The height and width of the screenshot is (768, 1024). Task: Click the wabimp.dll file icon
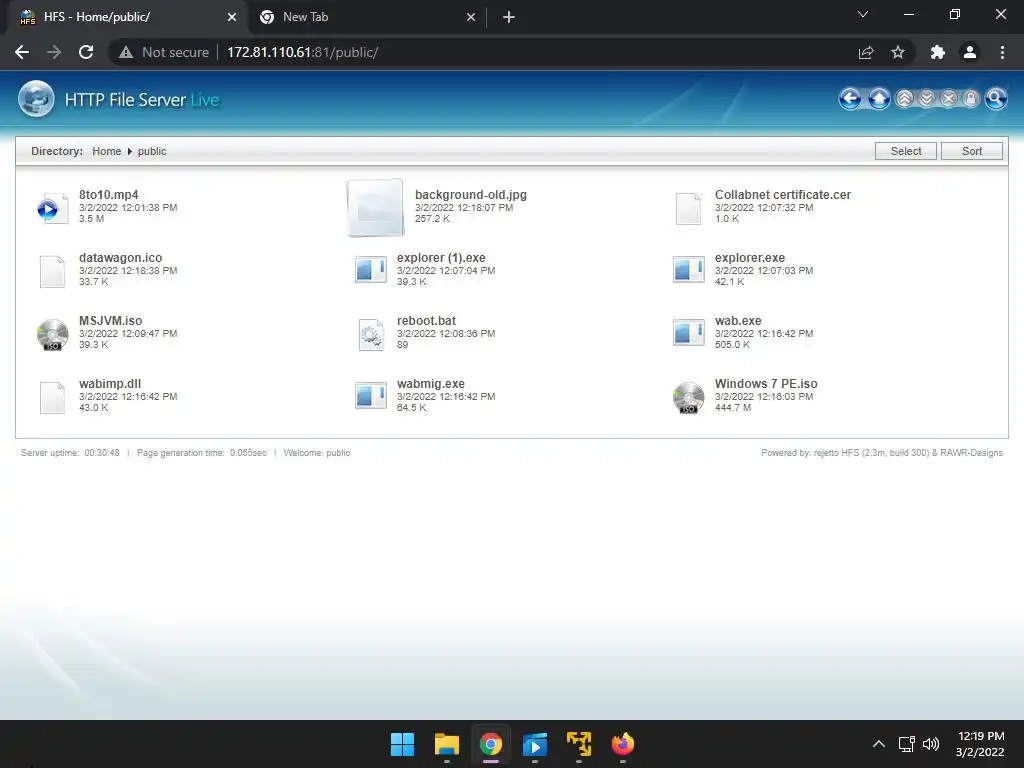click(52, 397)
